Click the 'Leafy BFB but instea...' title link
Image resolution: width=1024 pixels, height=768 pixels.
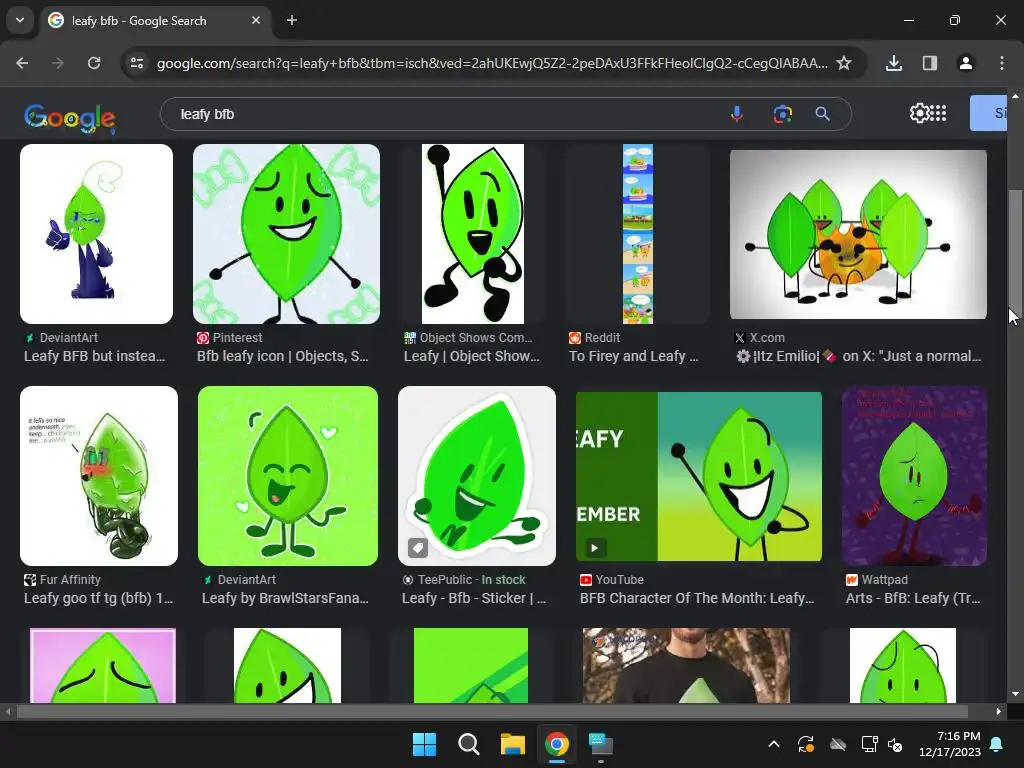click(95, 356)
